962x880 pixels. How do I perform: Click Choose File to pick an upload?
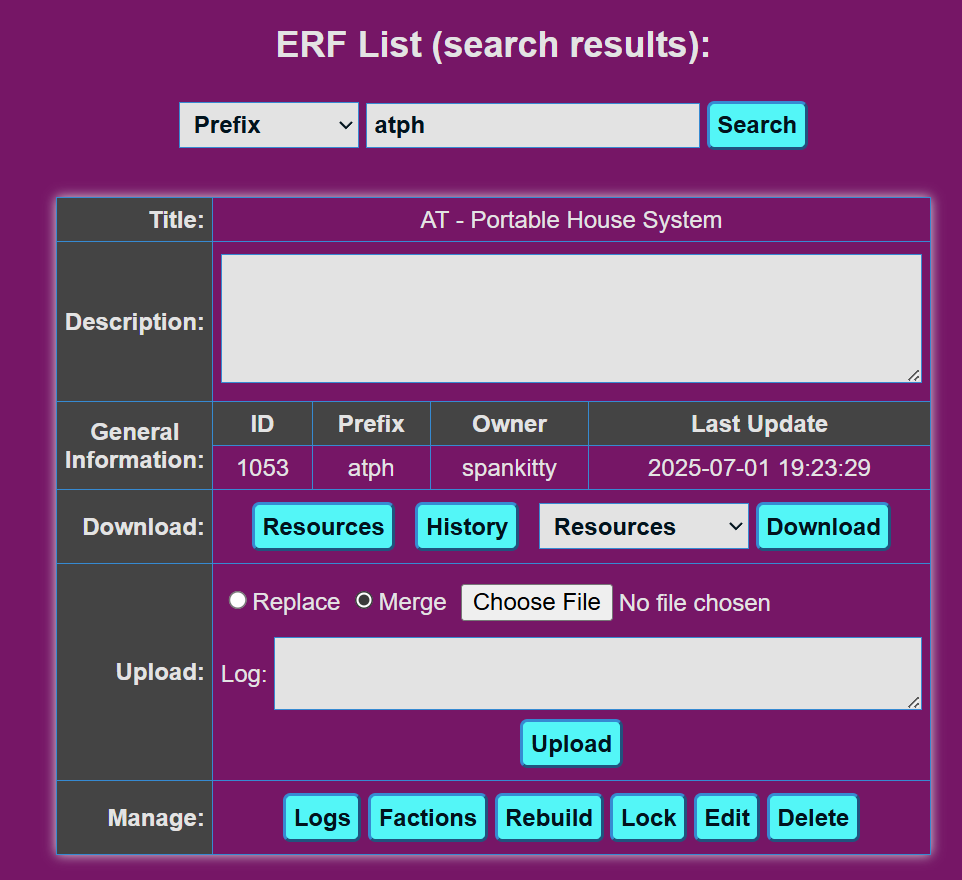pyautogui.click(x=536, y=602)
